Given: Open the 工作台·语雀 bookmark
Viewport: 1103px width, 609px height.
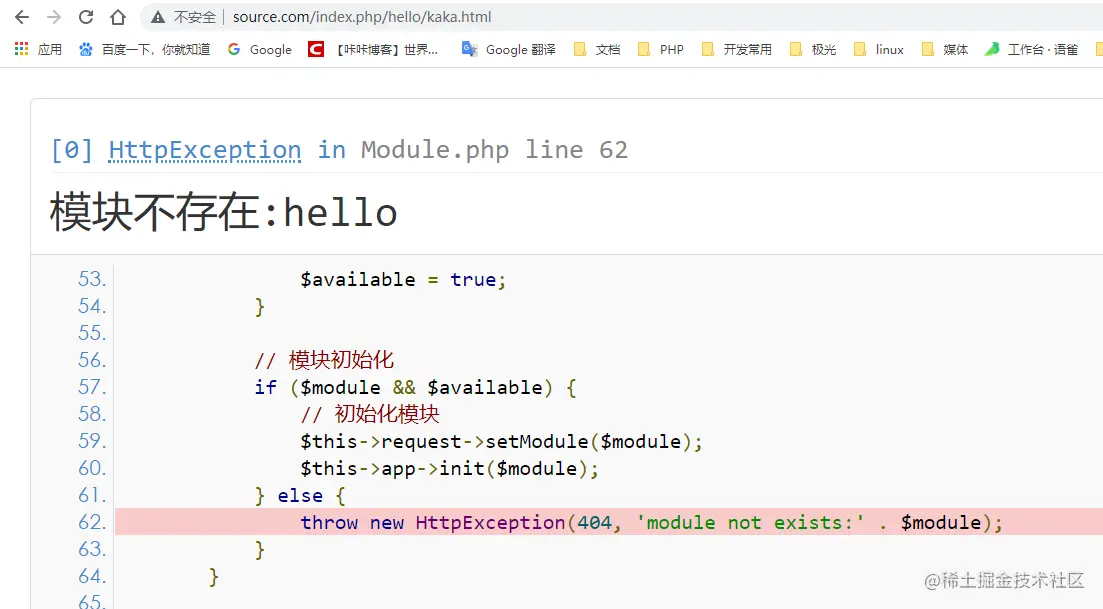Looking at the screenshot, I should coord(1031,49).
